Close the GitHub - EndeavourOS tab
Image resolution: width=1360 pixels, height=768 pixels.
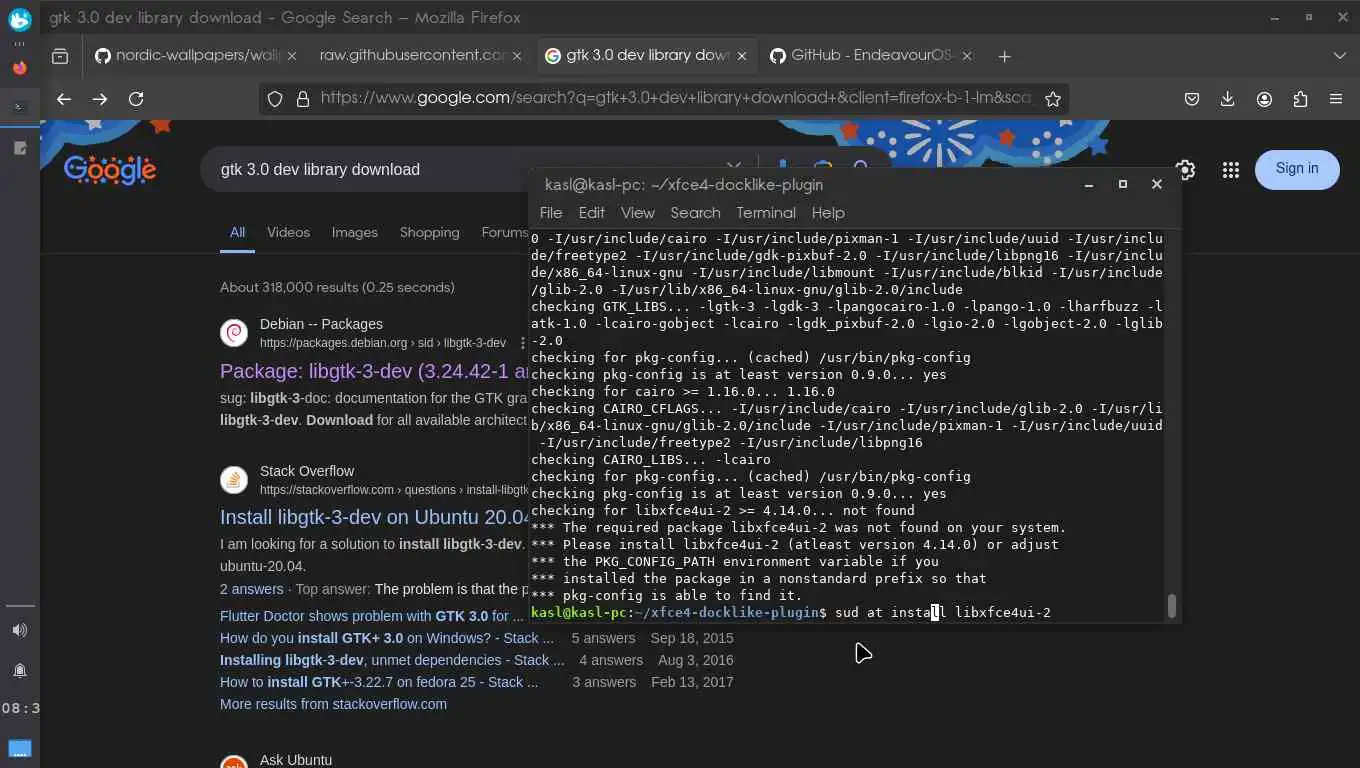[x=967, y=56]
